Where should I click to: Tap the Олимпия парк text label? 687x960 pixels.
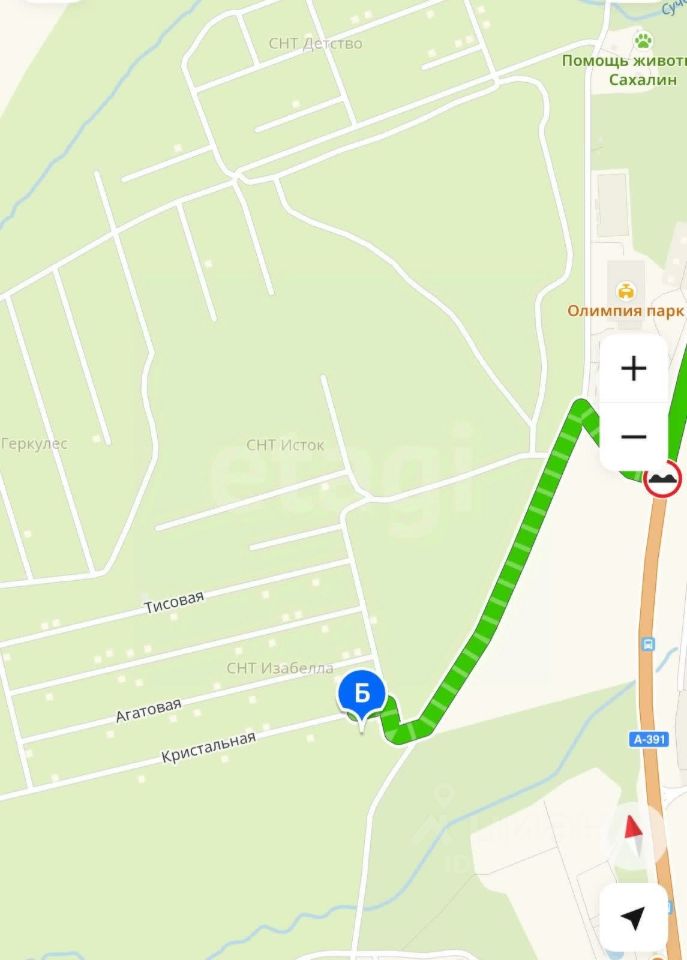[626, 311]
